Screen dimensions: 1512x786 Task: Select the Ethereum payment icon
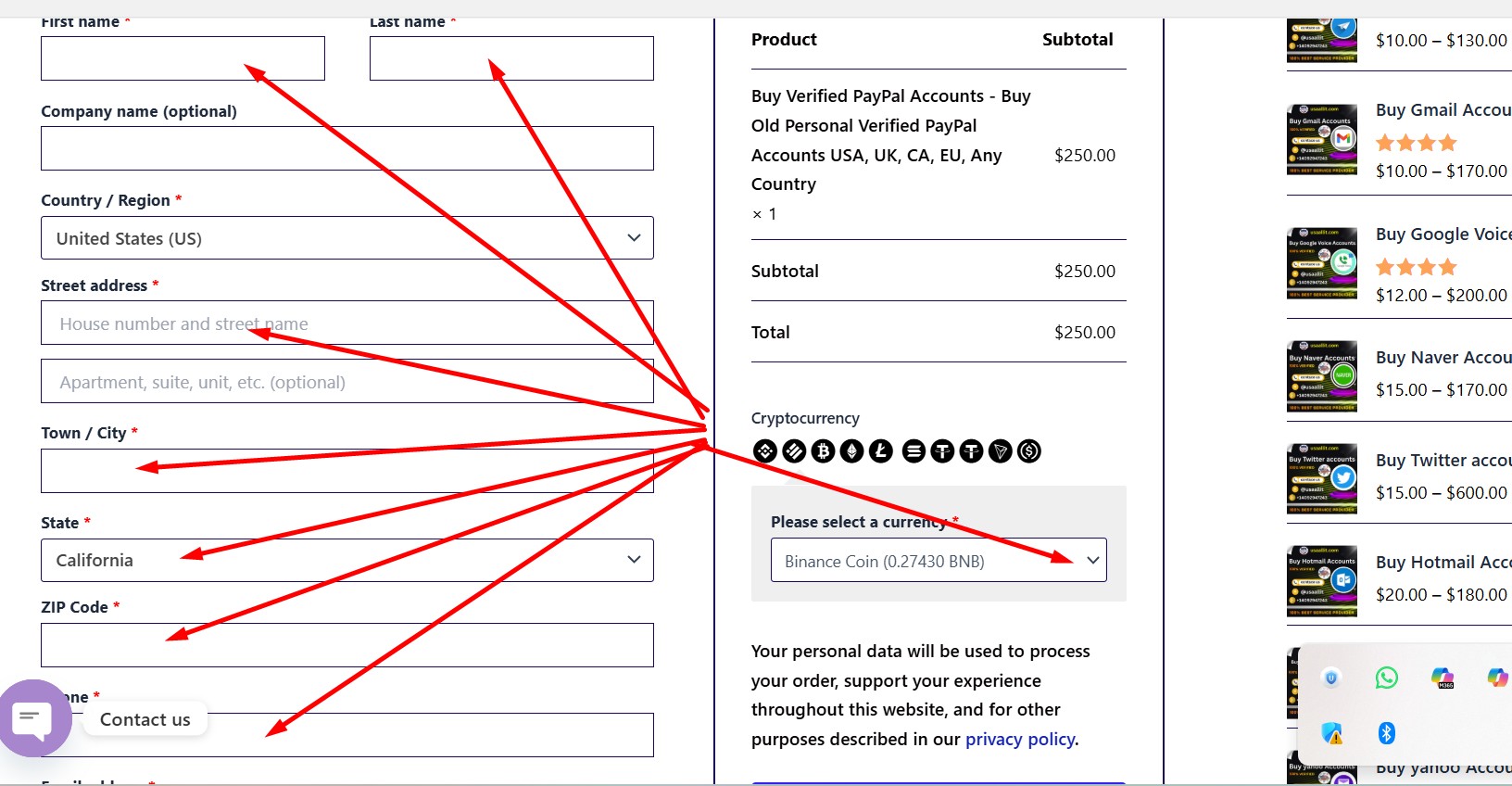point(851,451)
